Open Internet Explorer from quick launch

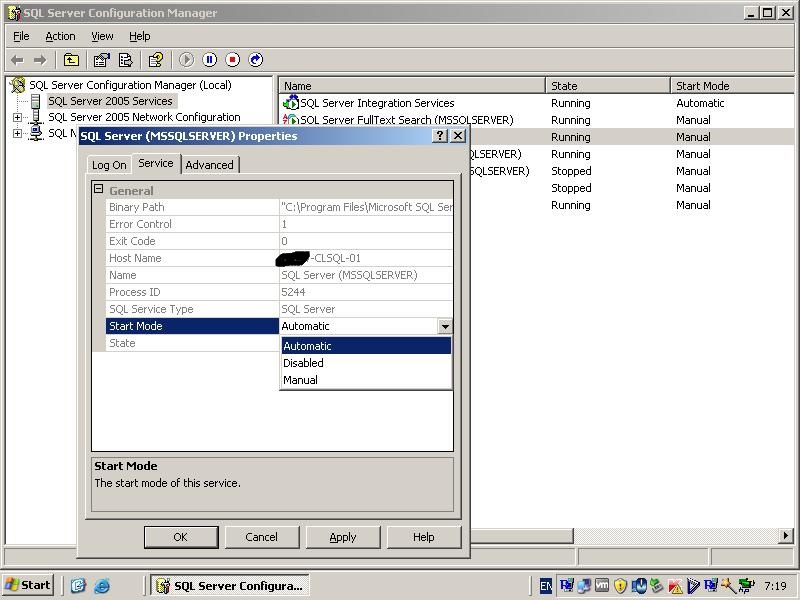pos(102,585)
